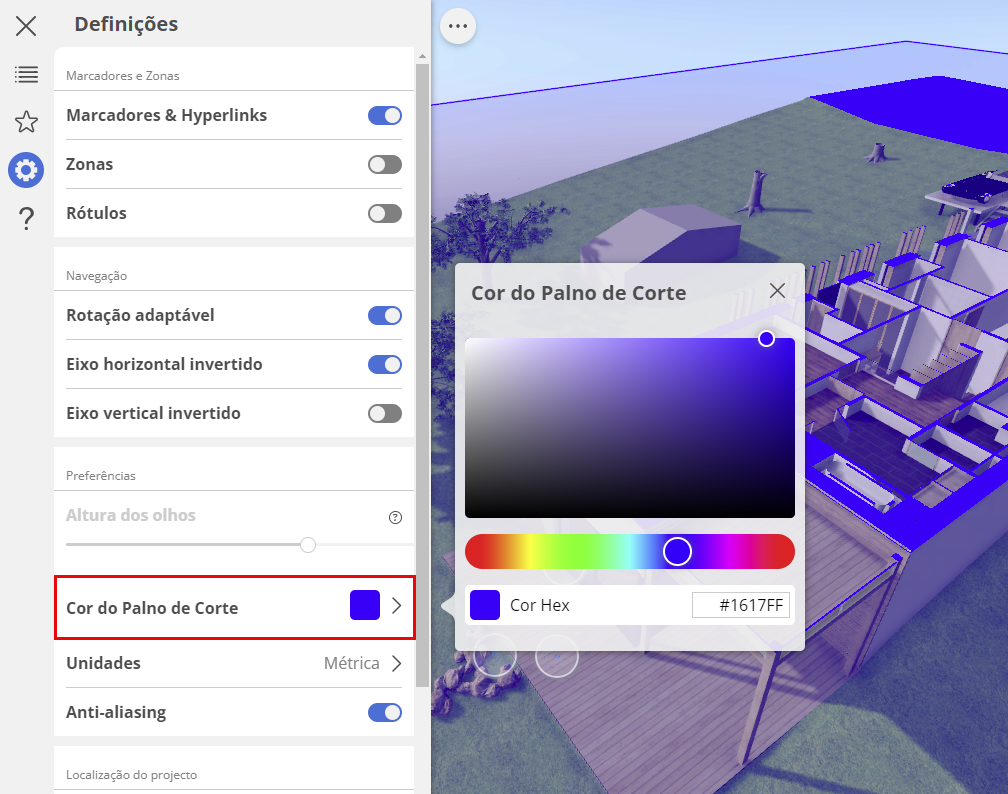Enable Eixo vertical invertido
Viewport: 1008px width, 794px height.
click(x=384, y=413)
